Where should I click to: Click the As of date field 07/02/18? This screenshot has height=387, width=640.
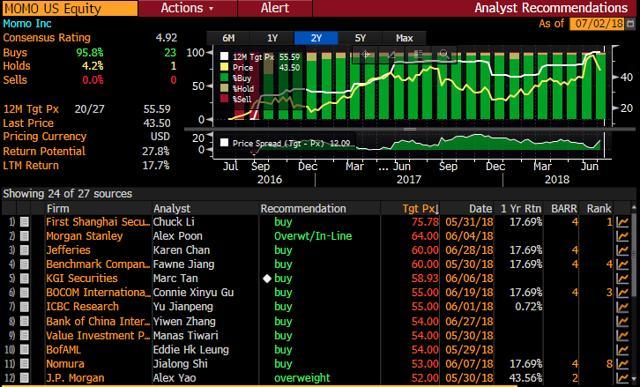coord(597,23)
